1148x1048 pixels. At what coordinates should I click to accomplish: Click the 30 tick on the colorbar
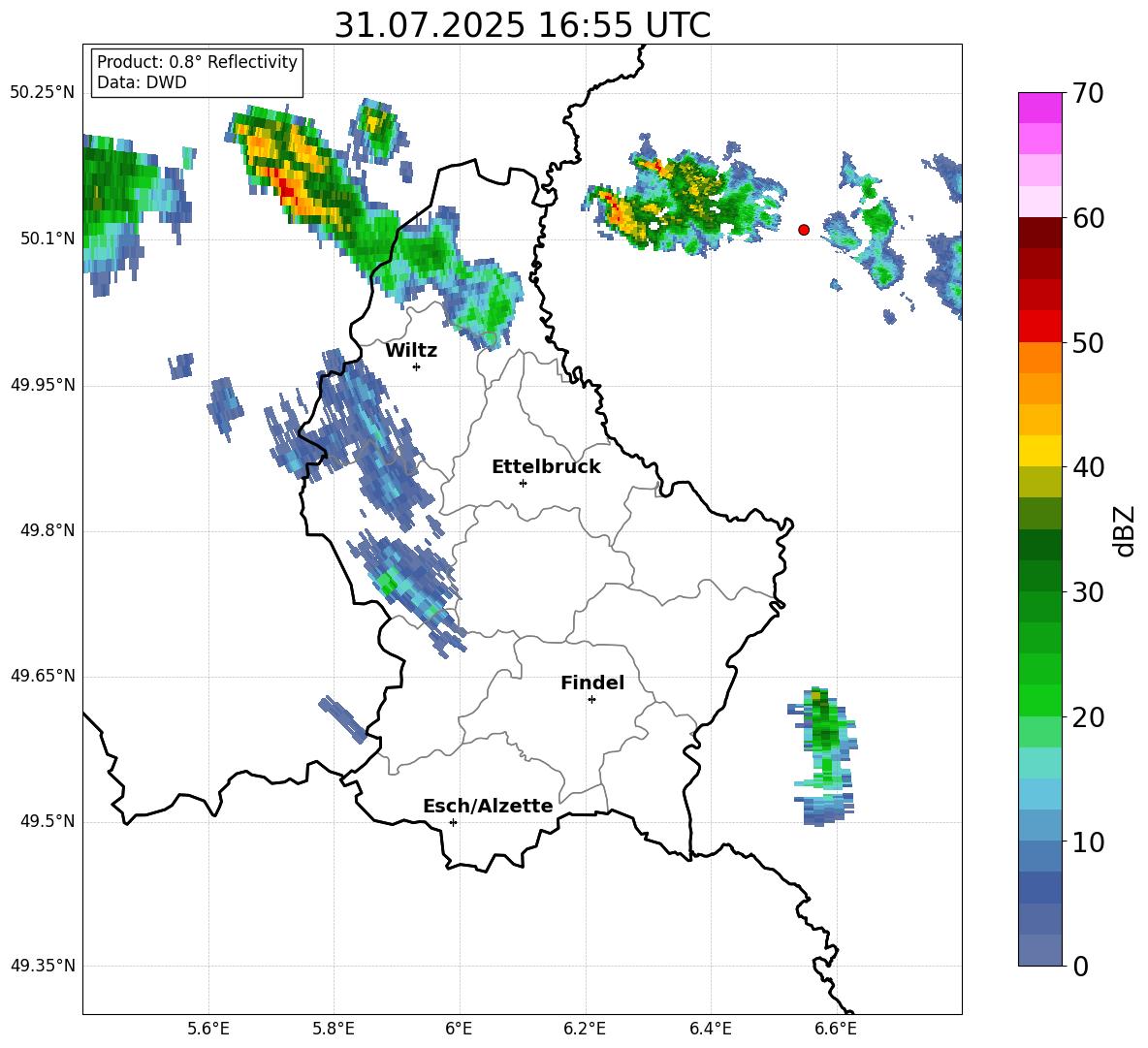[1088, 592]
